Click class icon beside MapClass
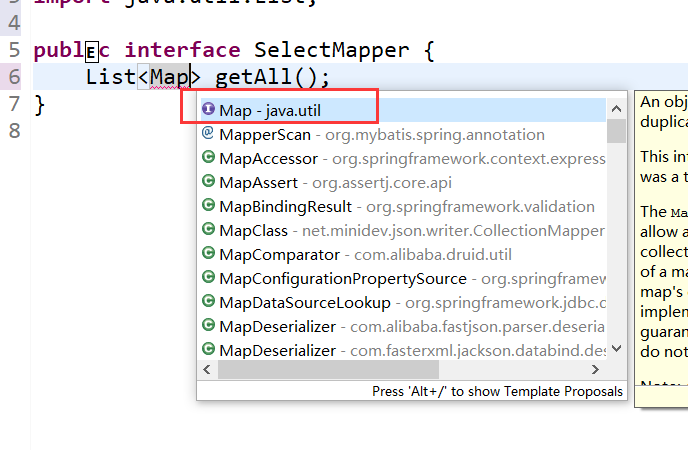This screenshot has height=450, width=688. point(208,229)
